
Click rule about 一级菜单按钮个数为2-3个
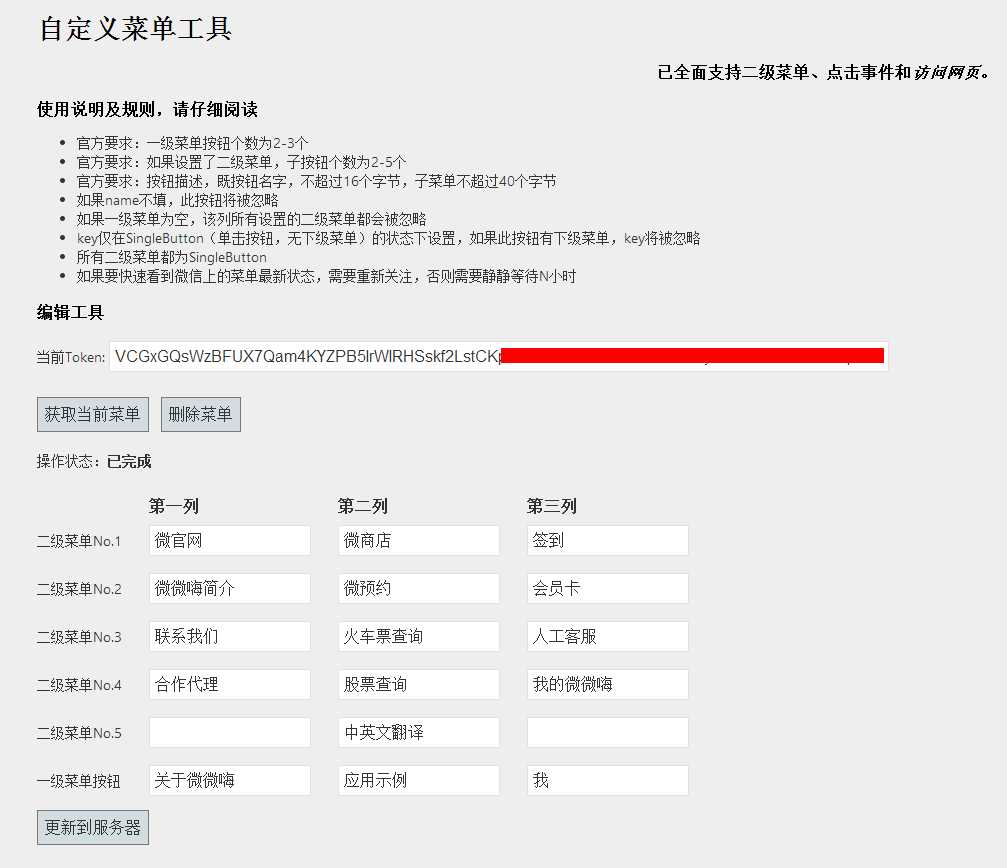[193, 143]
